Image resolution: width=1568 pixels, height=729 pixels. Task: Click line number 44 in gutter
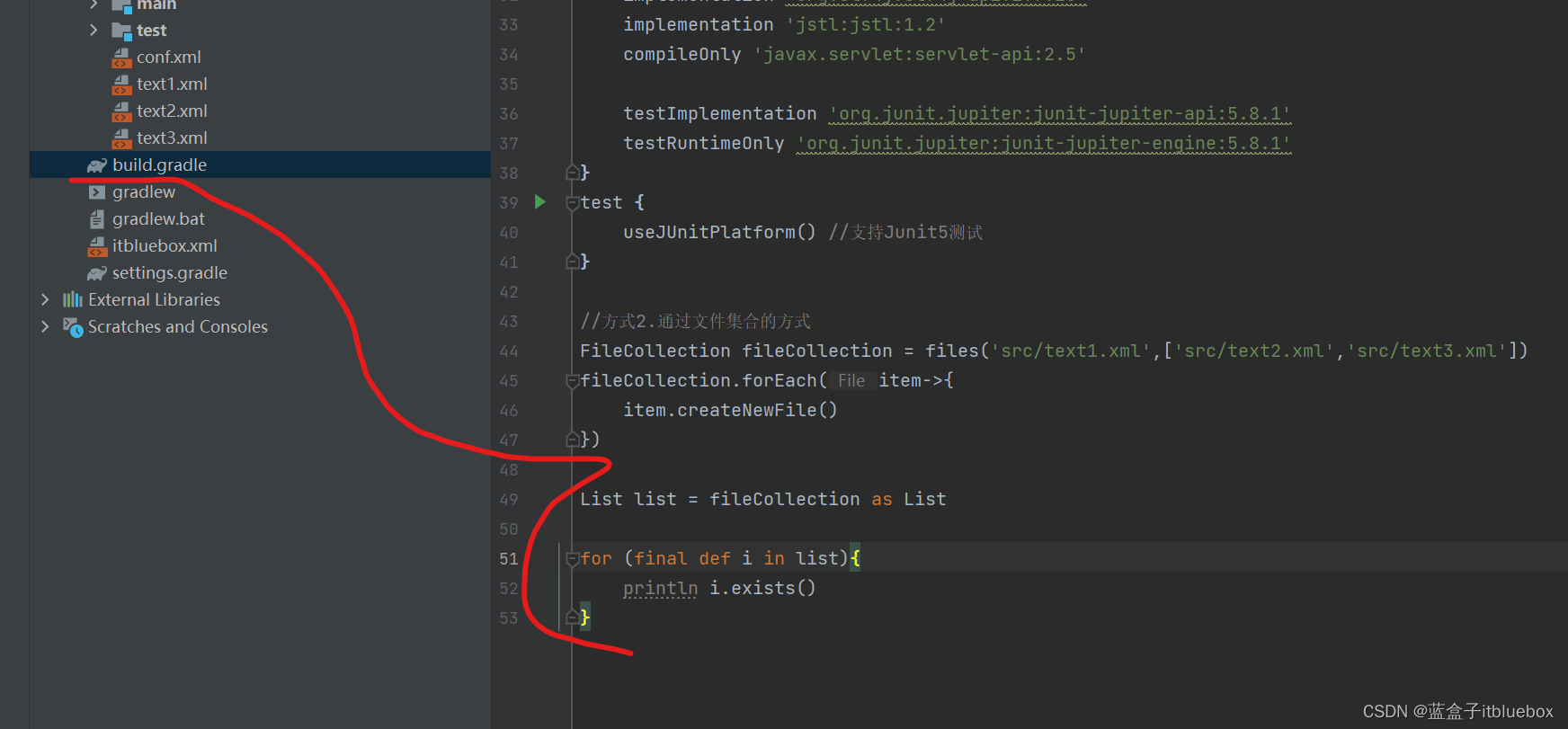point(509,351)
